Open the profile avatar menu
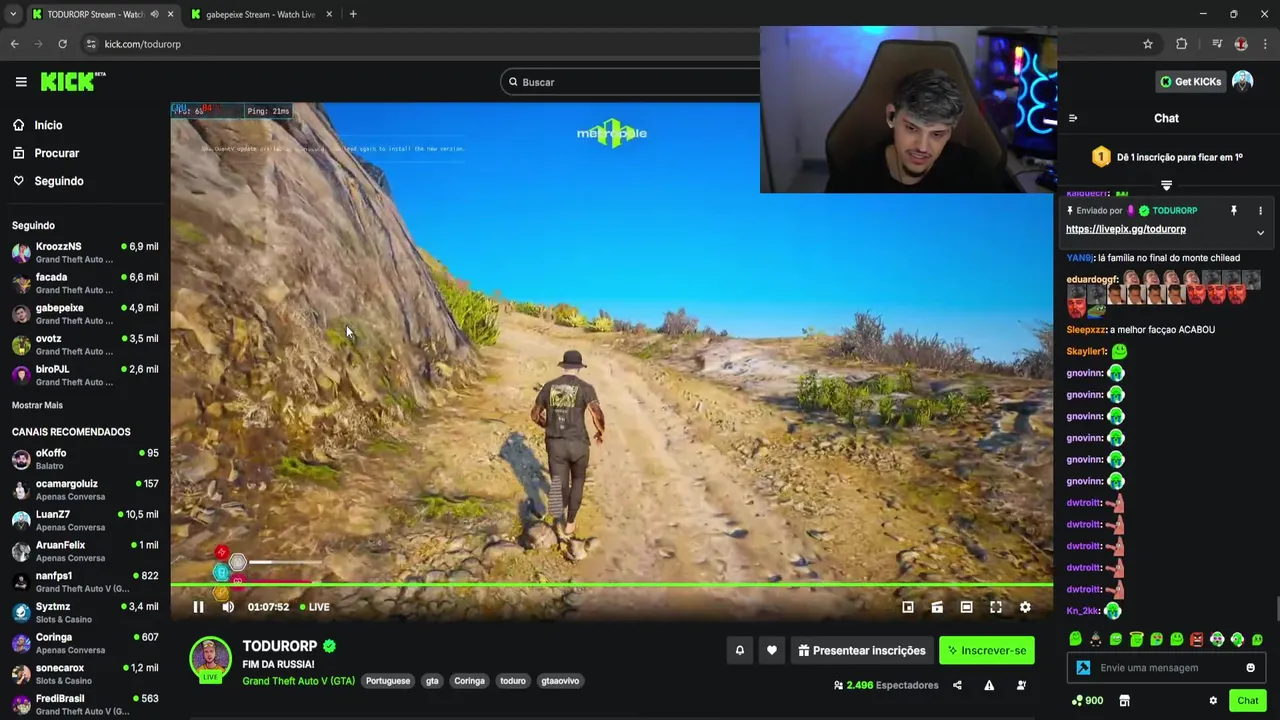The width and height of the screenshot is (1280, 720). (1242, 81)
